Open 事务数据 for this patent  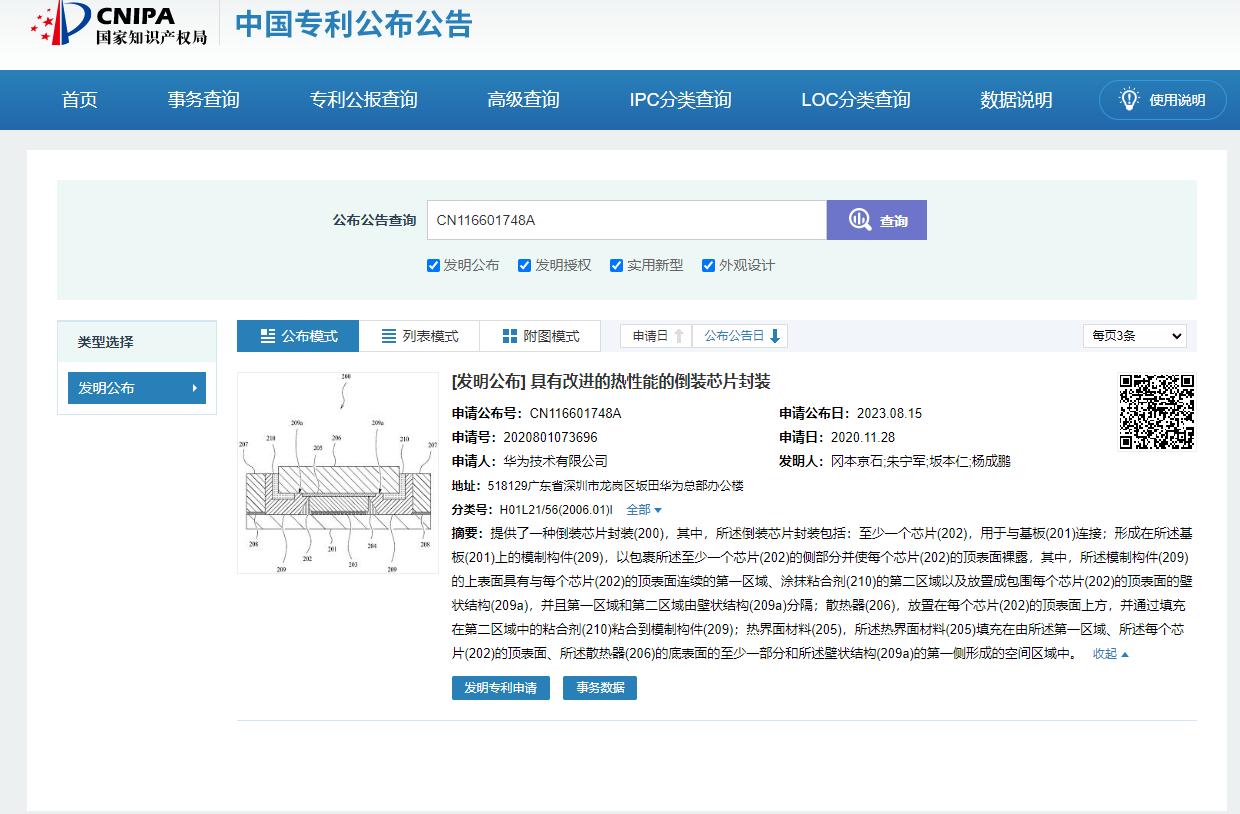(599, 688)
